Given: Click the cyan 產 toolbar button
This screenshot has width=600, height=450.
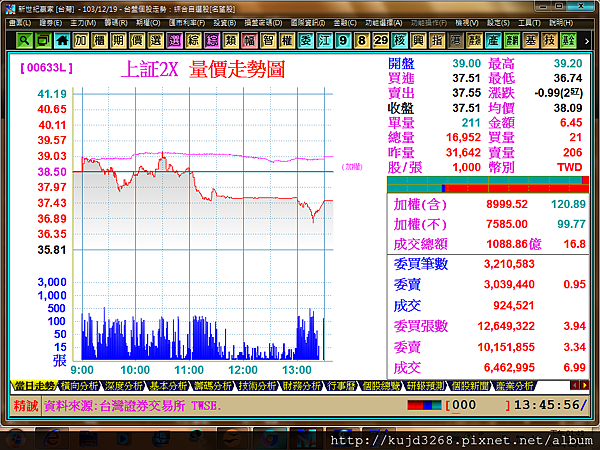Looking at the screenshot, I should point(493,40).
